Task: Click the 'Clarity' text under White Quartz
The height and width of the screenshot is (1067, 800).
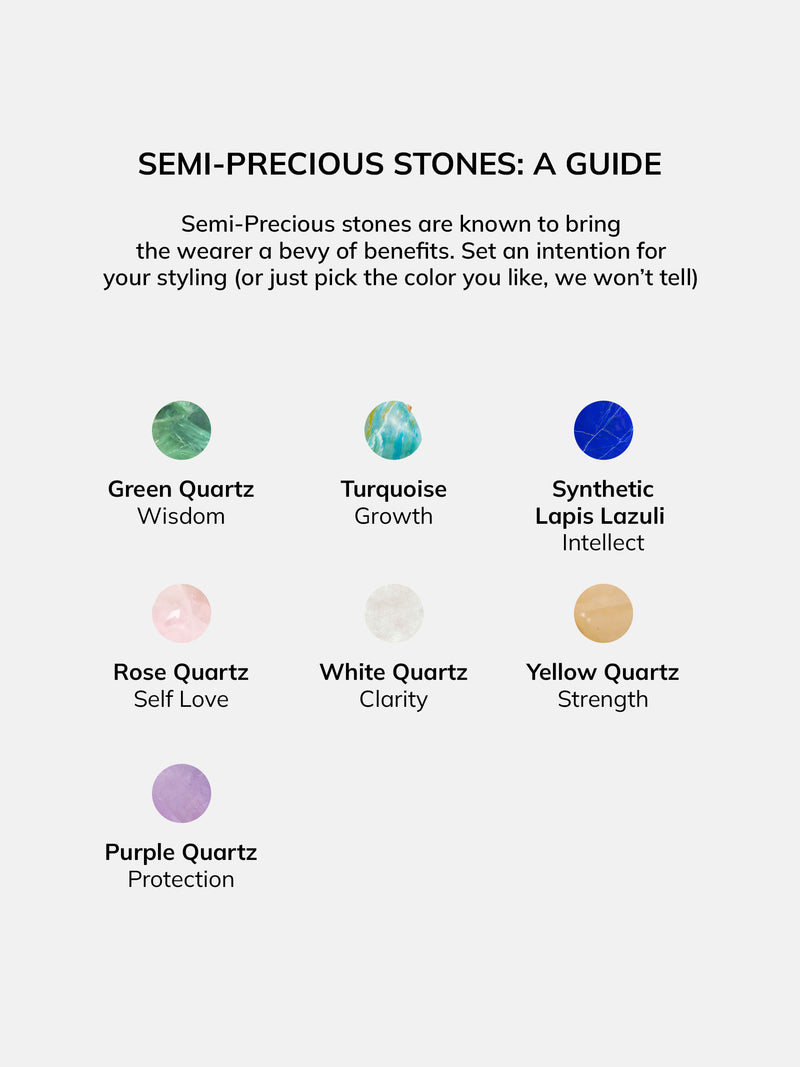Action: pos(394,700)
